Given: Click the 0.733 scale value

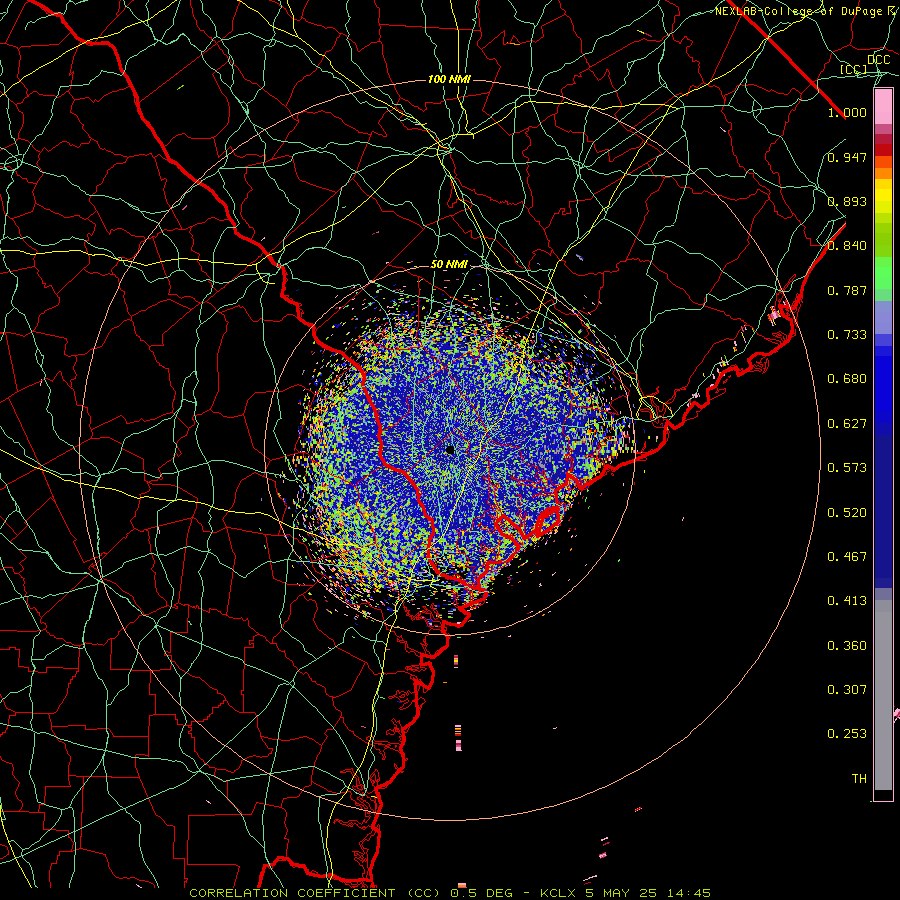Looking at the screenshot, I should tap(847, 335).
